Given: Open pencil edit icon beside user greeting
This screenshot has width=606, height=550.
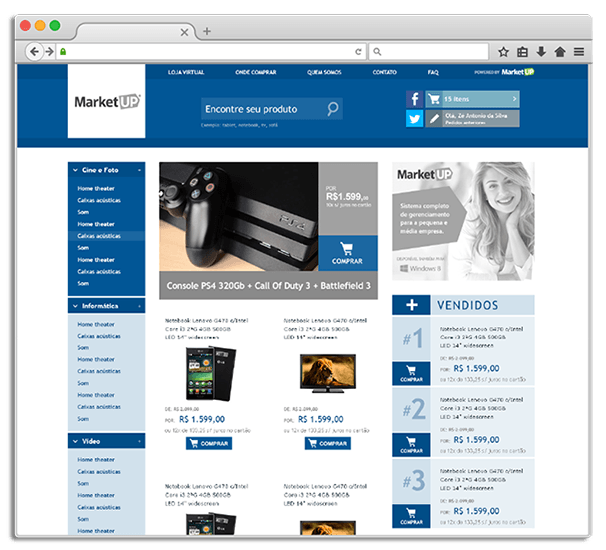Looking at the screenshot, I should click(433, 119).
